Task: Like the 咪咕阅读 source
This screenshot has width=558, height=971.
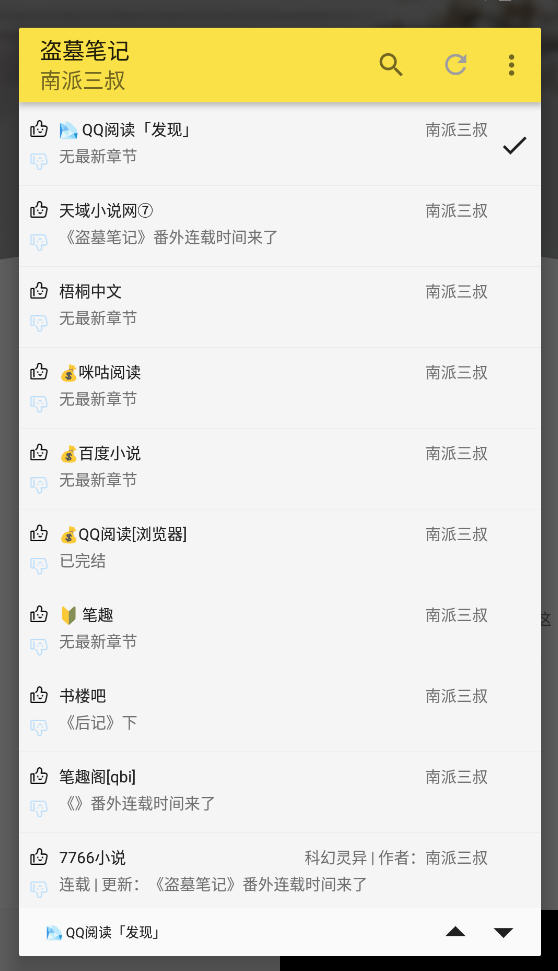Action: [38, 372]
